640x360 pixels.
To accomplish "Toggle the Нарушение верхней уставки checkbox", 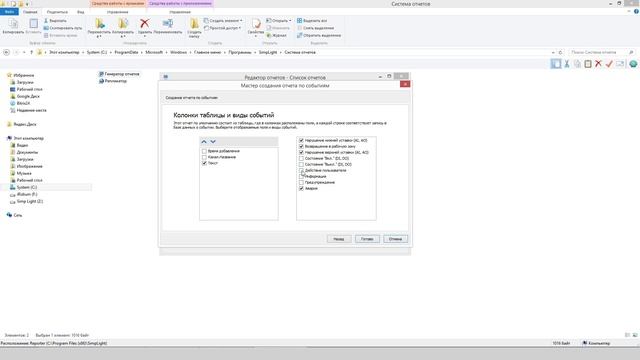I will [301, 152].
